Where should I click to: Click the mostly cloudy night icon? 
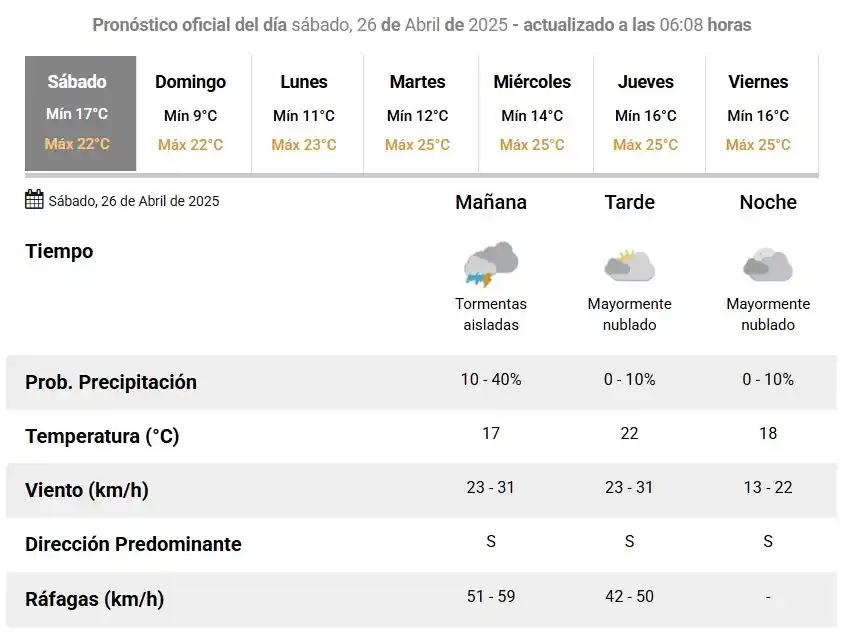tap(767, 265)
